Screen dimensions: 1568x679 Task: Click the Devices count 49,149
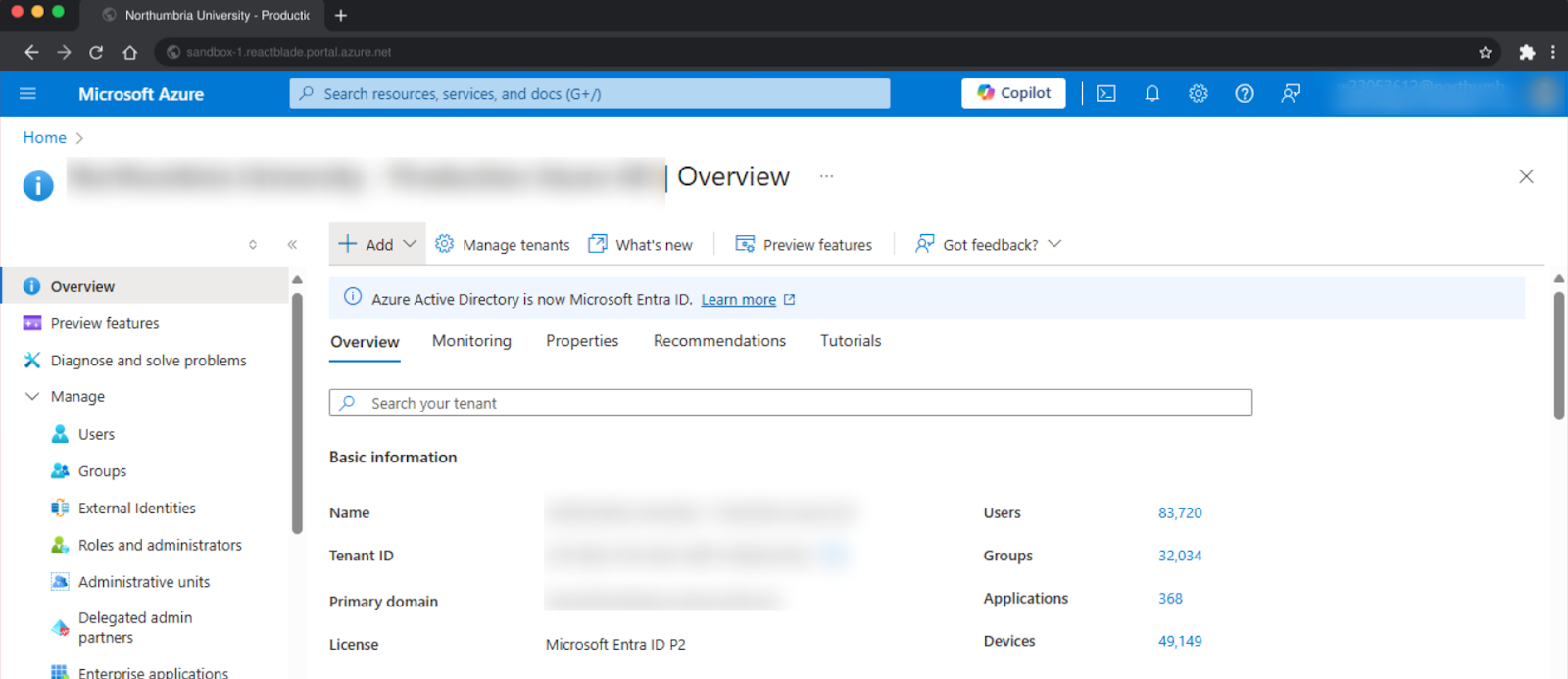point(1180,641)
